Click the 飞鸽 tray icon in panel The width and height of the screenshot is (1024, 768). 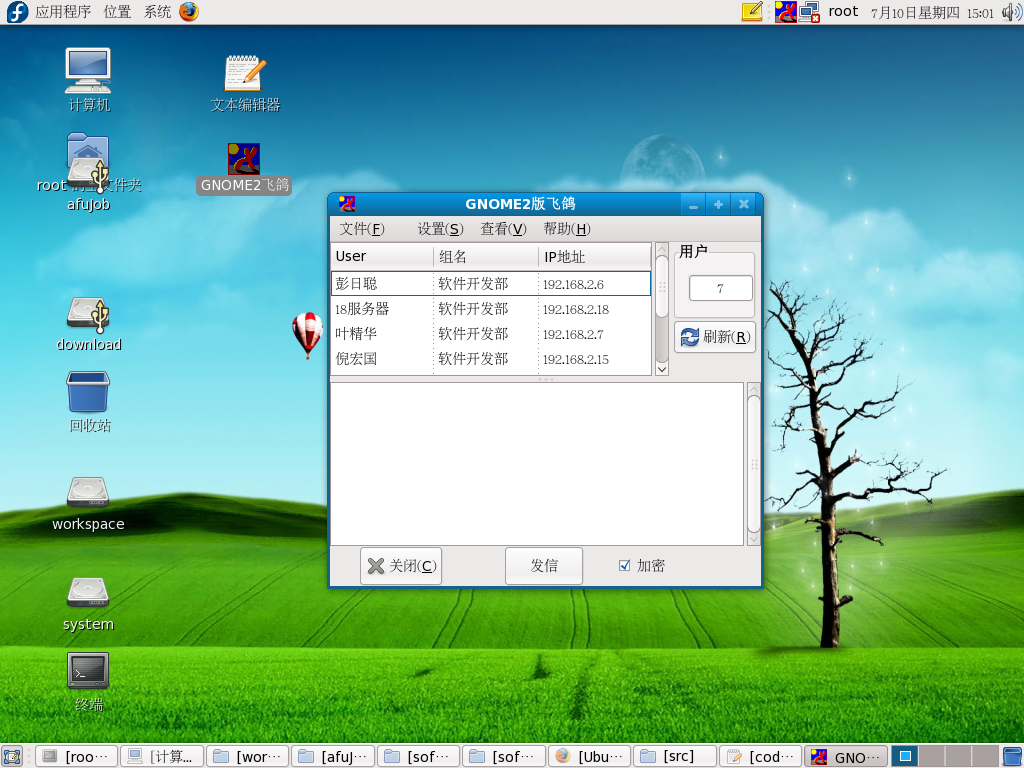(x=785, y=12)
